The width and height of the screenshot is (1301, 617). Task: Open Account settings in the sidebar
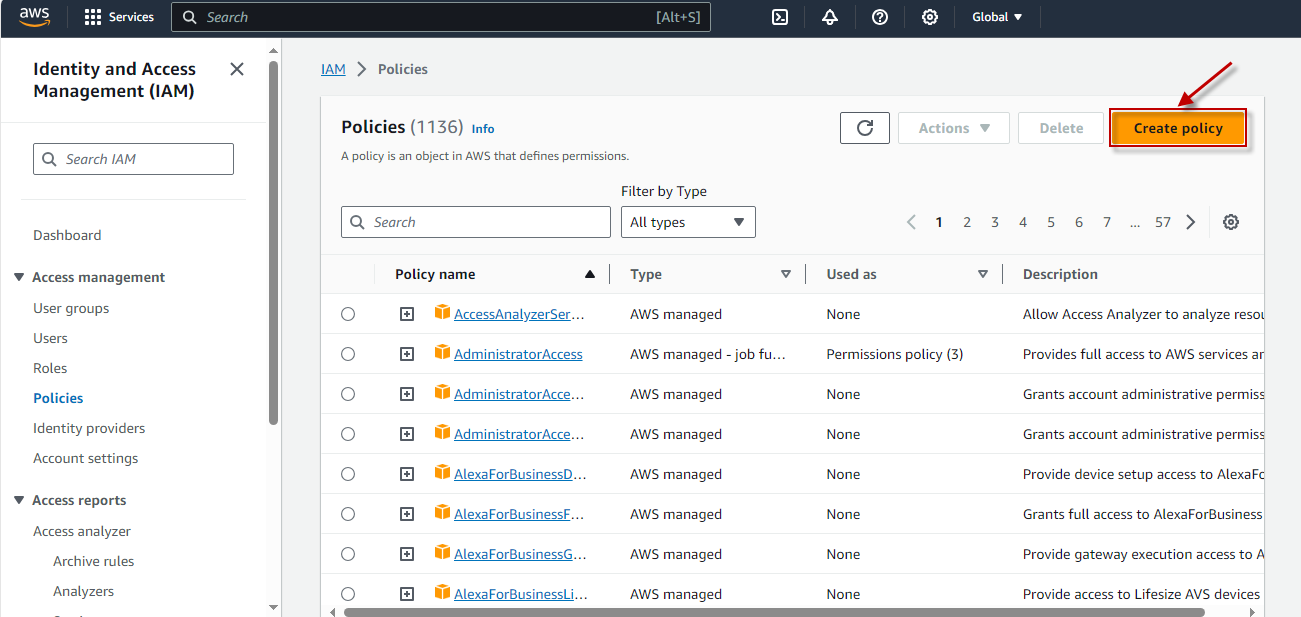click(86, 458)
